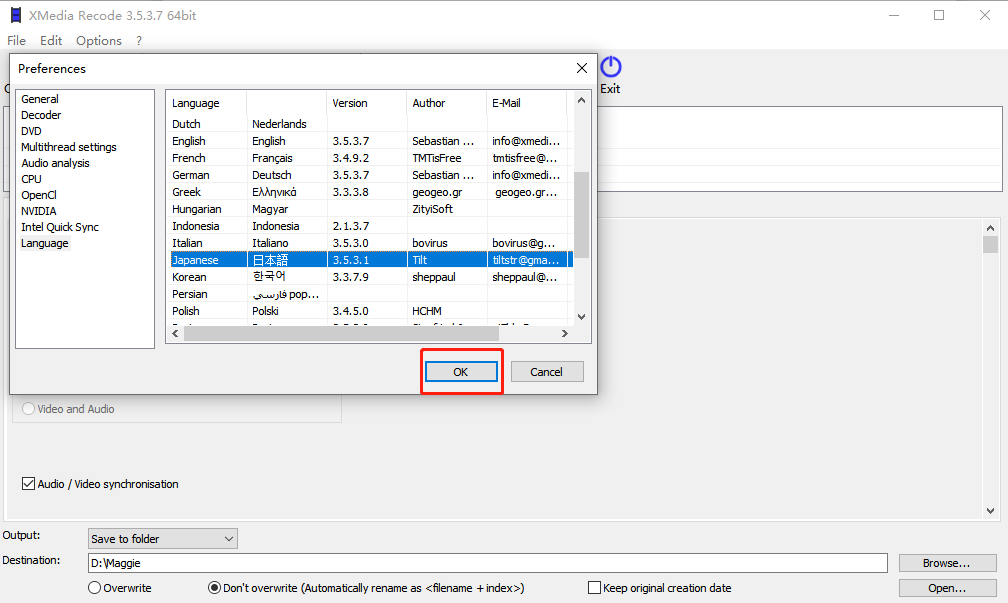Select the German language row
Image resolution: width=1008 pixels, height=603 pixels.
pyautogui.click(x=371, y=175)
